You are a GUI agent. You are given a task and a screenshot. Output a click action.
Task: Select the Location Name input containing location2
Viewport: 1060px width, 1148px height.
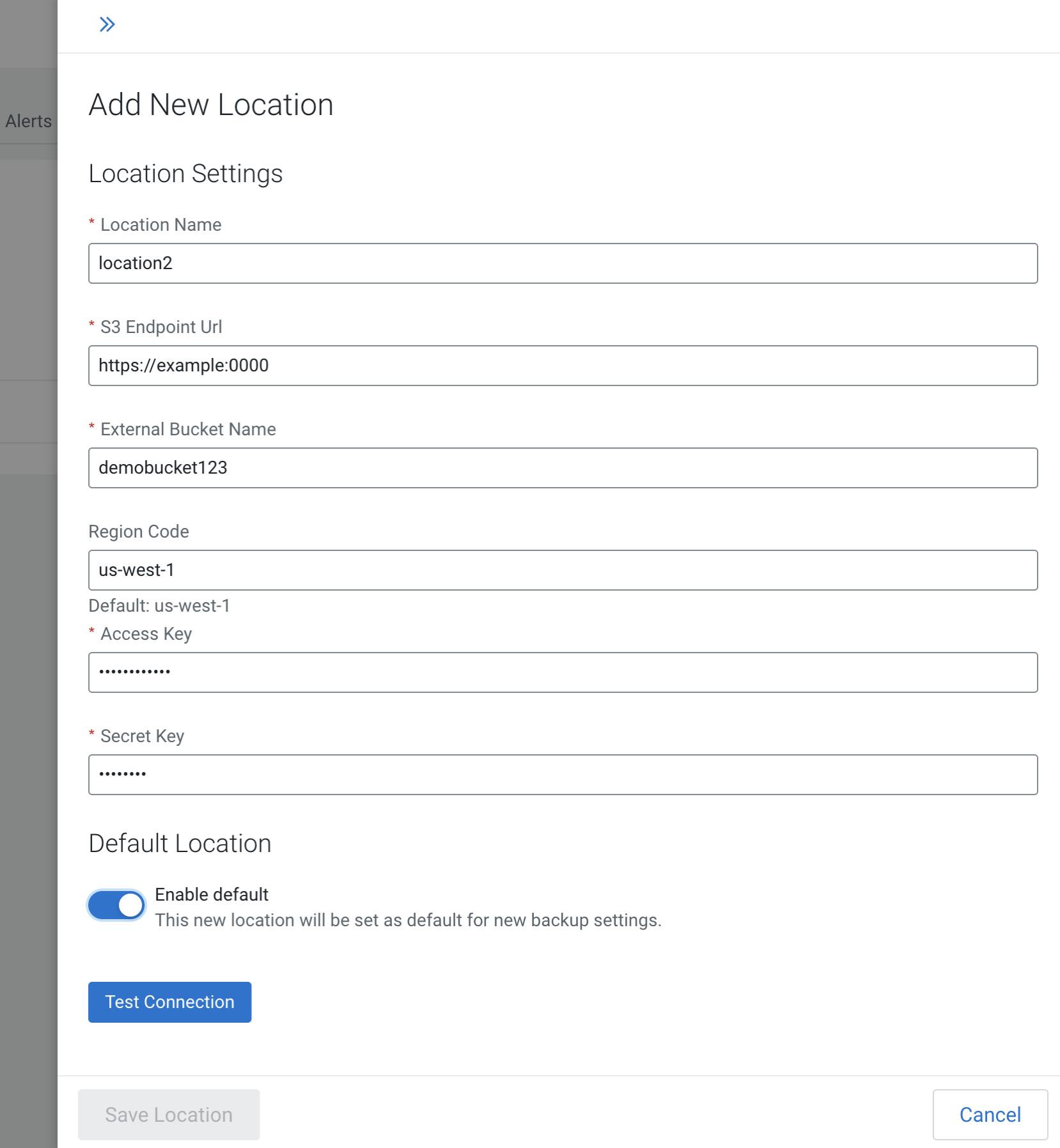tap(563, 263)
